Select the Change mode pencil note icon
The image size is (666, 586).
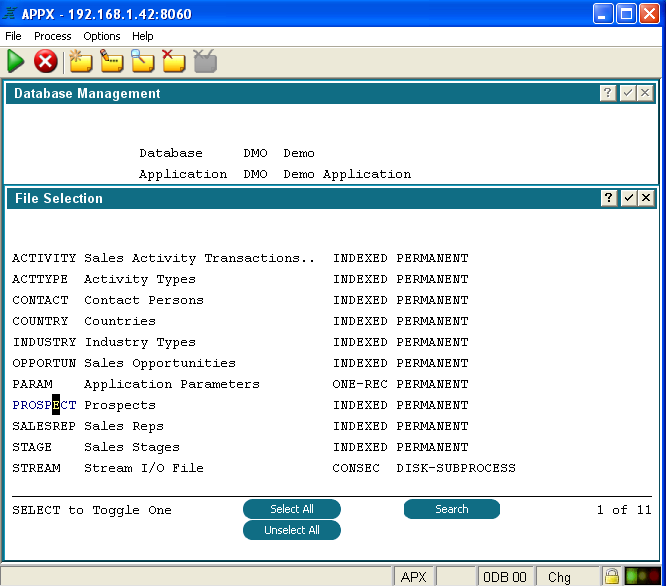coord(112,62)
